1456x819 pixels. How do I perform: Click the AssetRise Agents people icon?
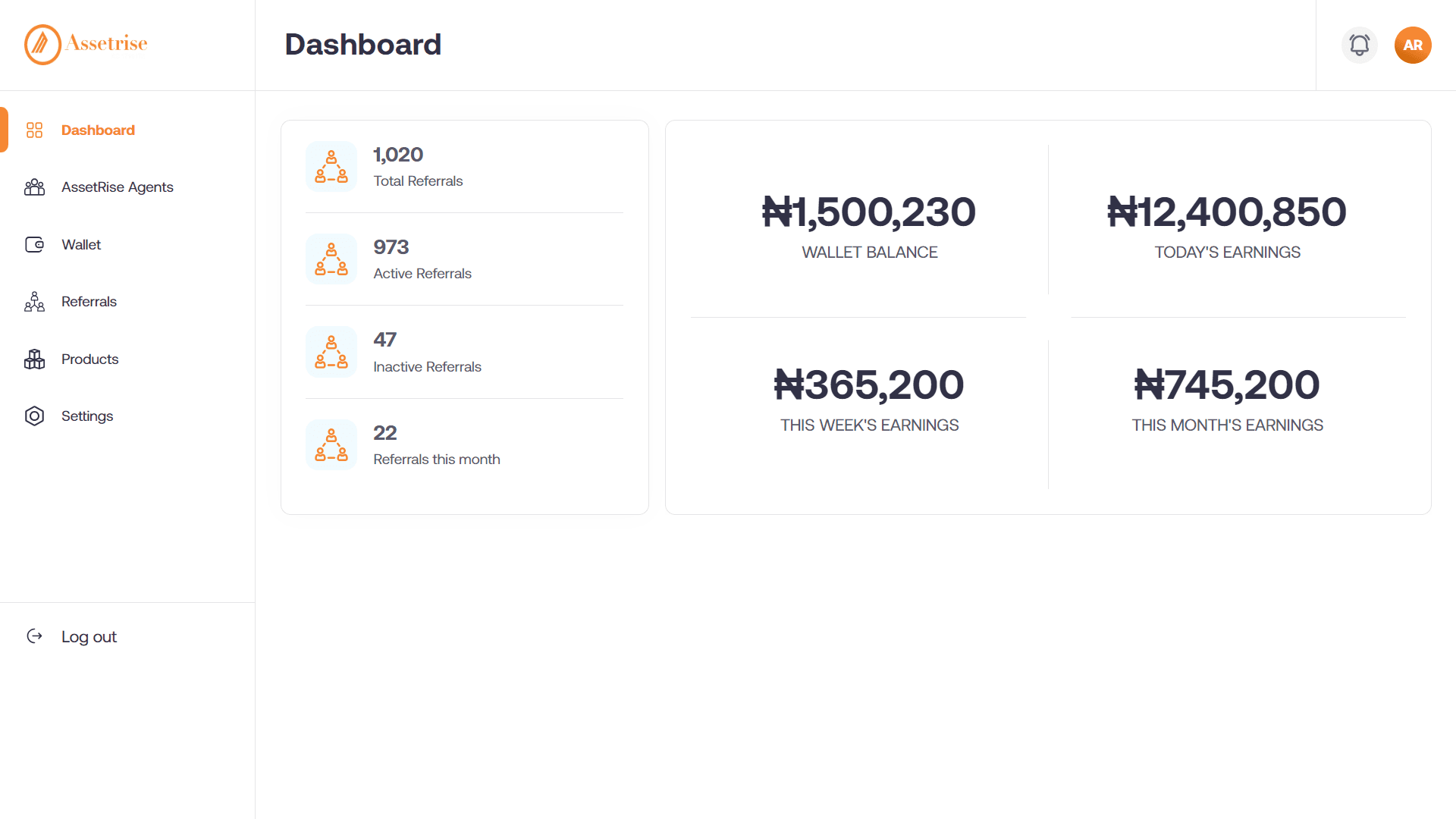(x=34, y=187)
